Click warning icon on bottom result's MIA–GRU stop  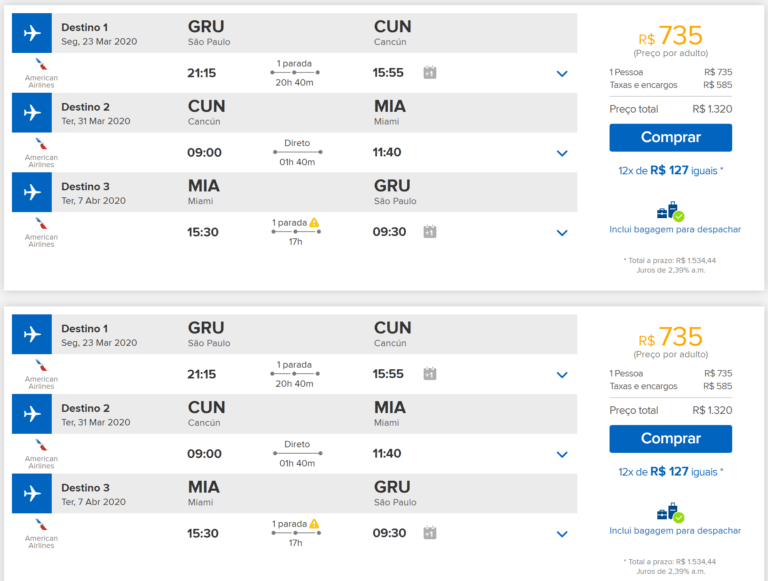pos(314,523)
